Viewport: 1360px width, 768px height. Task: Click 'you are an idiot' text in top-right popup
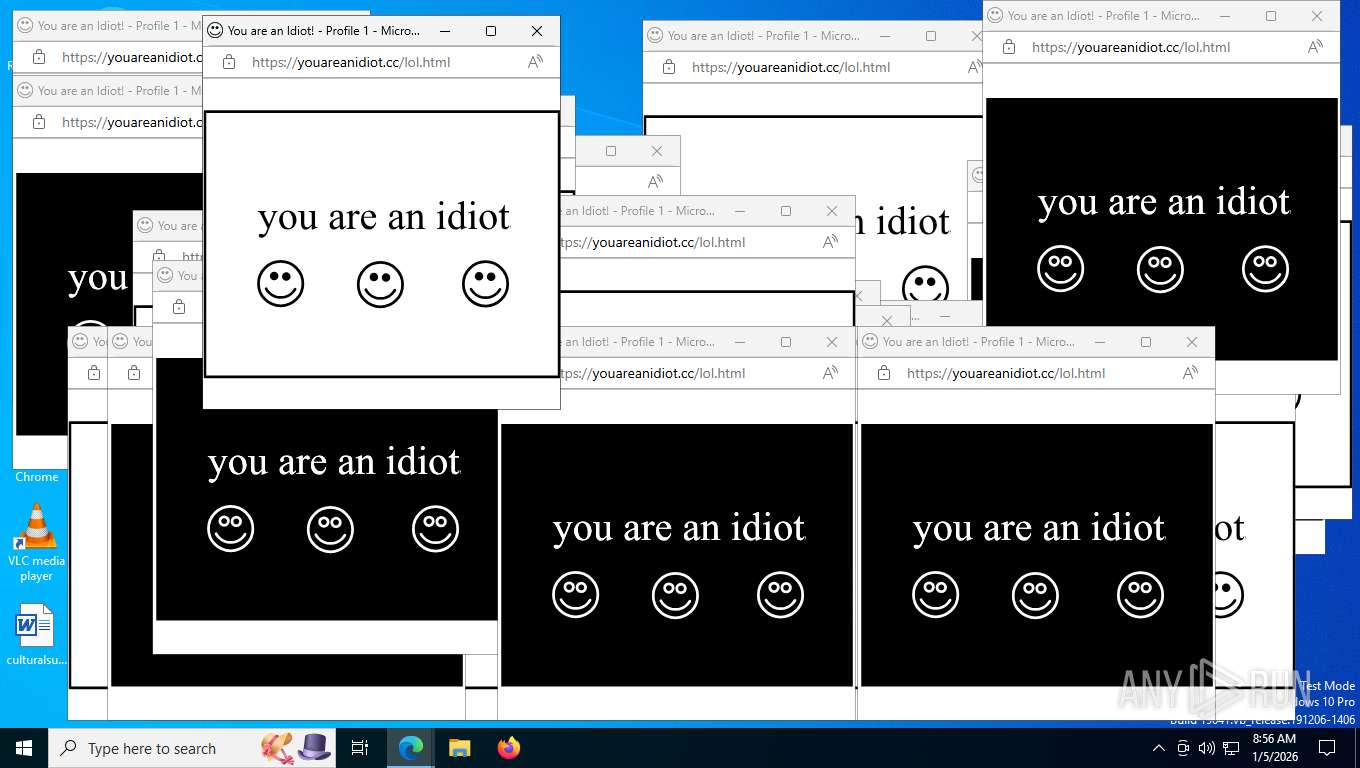[x=1164, y=202]
